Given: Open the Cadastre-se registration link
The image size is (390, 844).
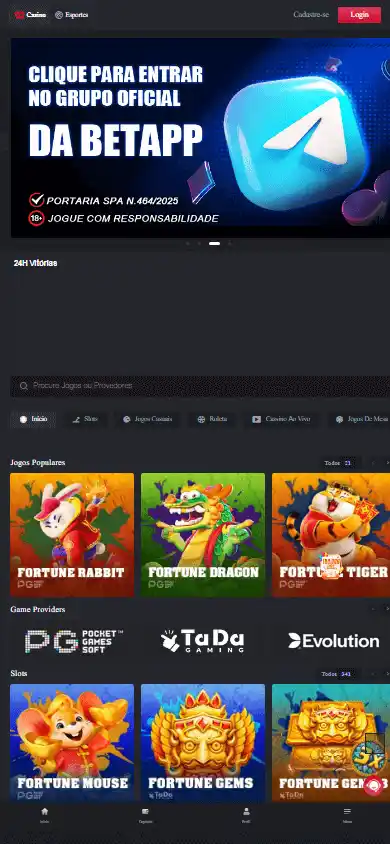Looking at the screenshot, I should (311, 15).
